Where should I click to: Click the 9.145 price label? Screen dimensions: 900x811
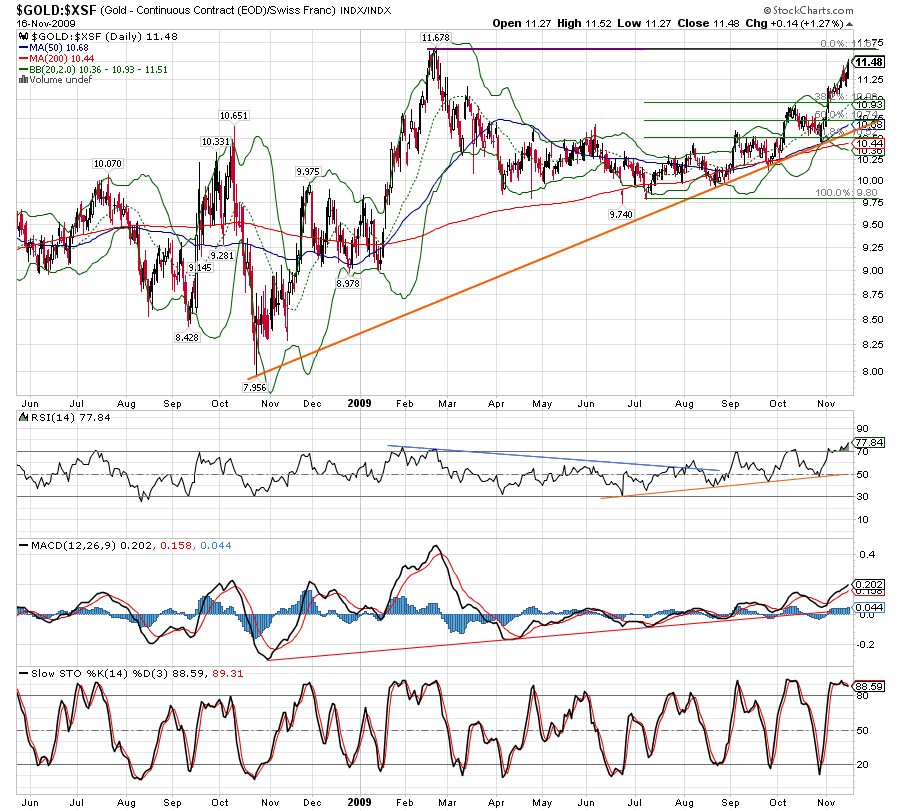click(200, 267)
